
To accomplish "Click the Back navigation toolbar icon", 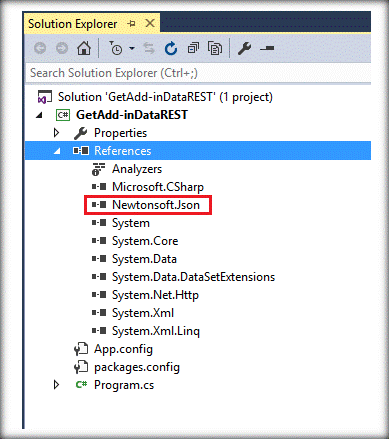I will click(x=40, y=49).
